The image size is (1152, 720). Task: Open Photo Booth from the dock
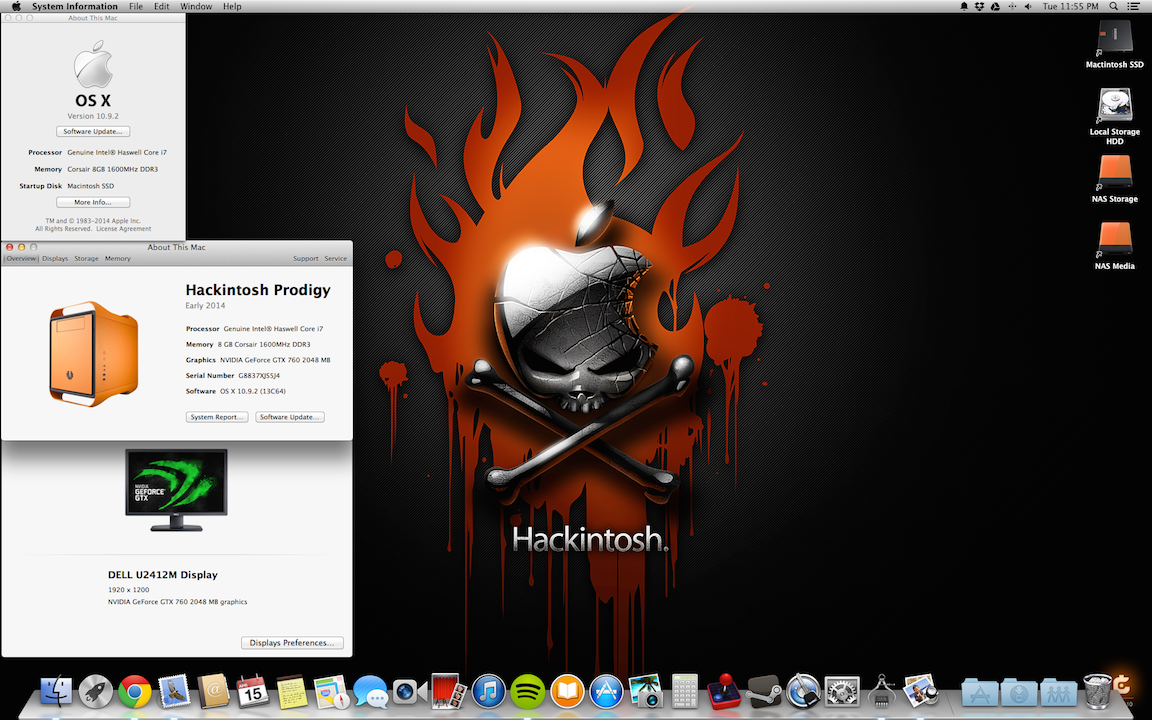coord(449,691)
